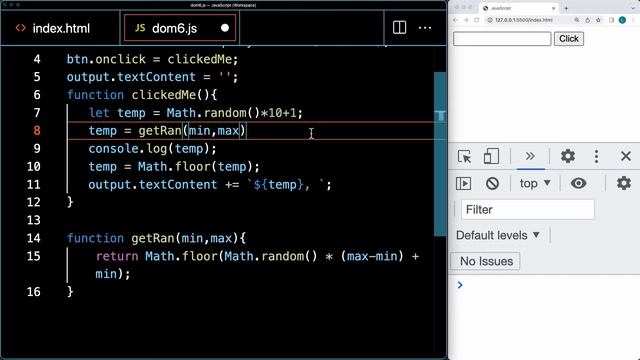The image size is (640, 360).
Task: Click 'textContent' on line 11
Action: [x=178, y=184]
